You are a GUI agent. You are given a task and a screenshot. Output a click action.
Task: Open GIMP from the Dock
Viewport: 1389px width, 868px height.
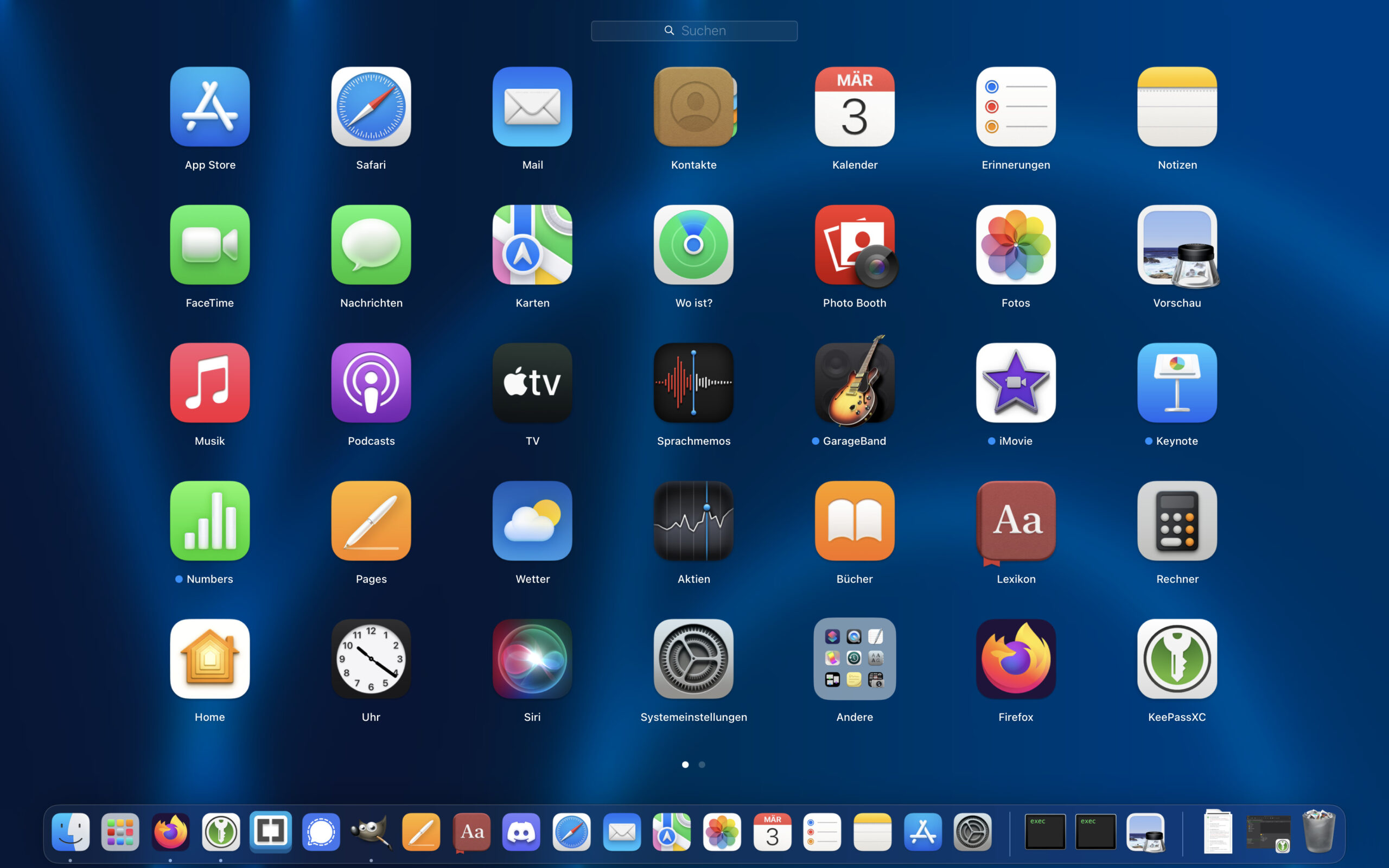coord(371,832)
